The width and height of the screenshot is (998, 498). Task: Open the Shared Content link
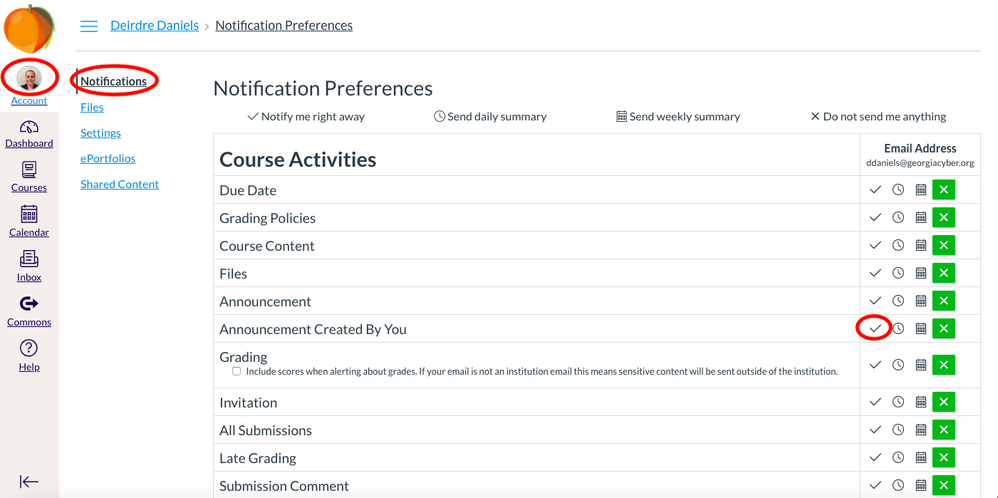tap(120, 184)
